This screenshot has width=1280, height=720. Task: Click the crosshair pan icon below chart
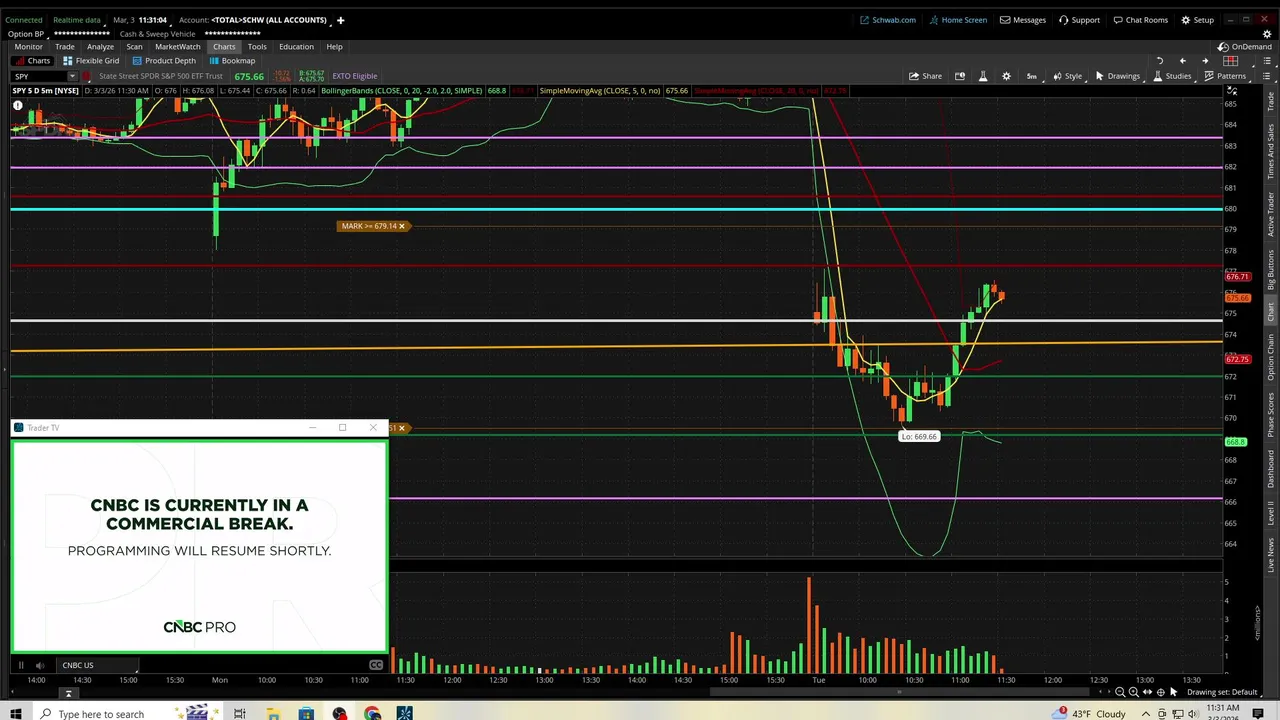[x=1160, y=692]
